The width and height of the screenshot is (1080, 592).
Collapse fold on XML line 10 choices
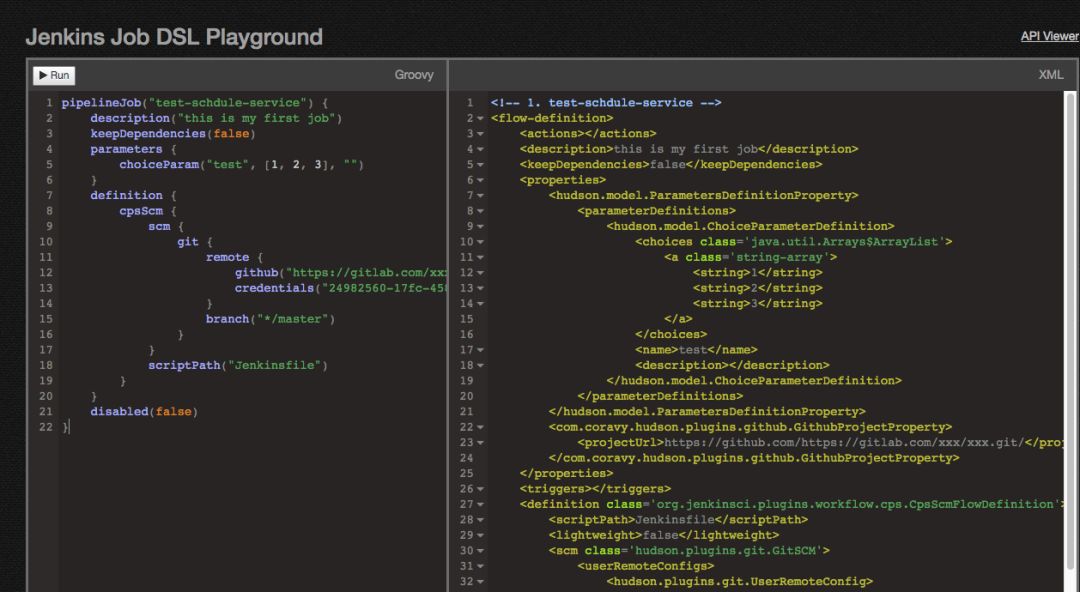(480, 242)
